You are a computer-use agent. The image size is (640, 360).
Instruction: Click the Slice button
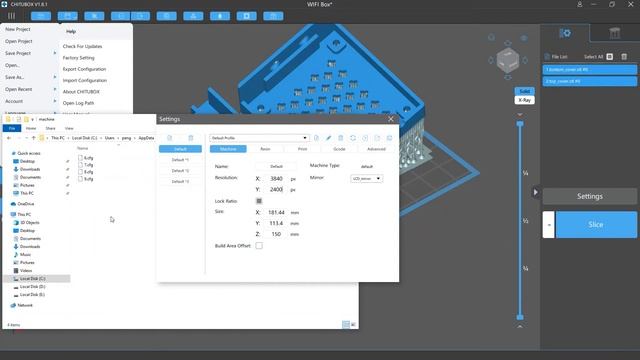[x=596, y=224]
